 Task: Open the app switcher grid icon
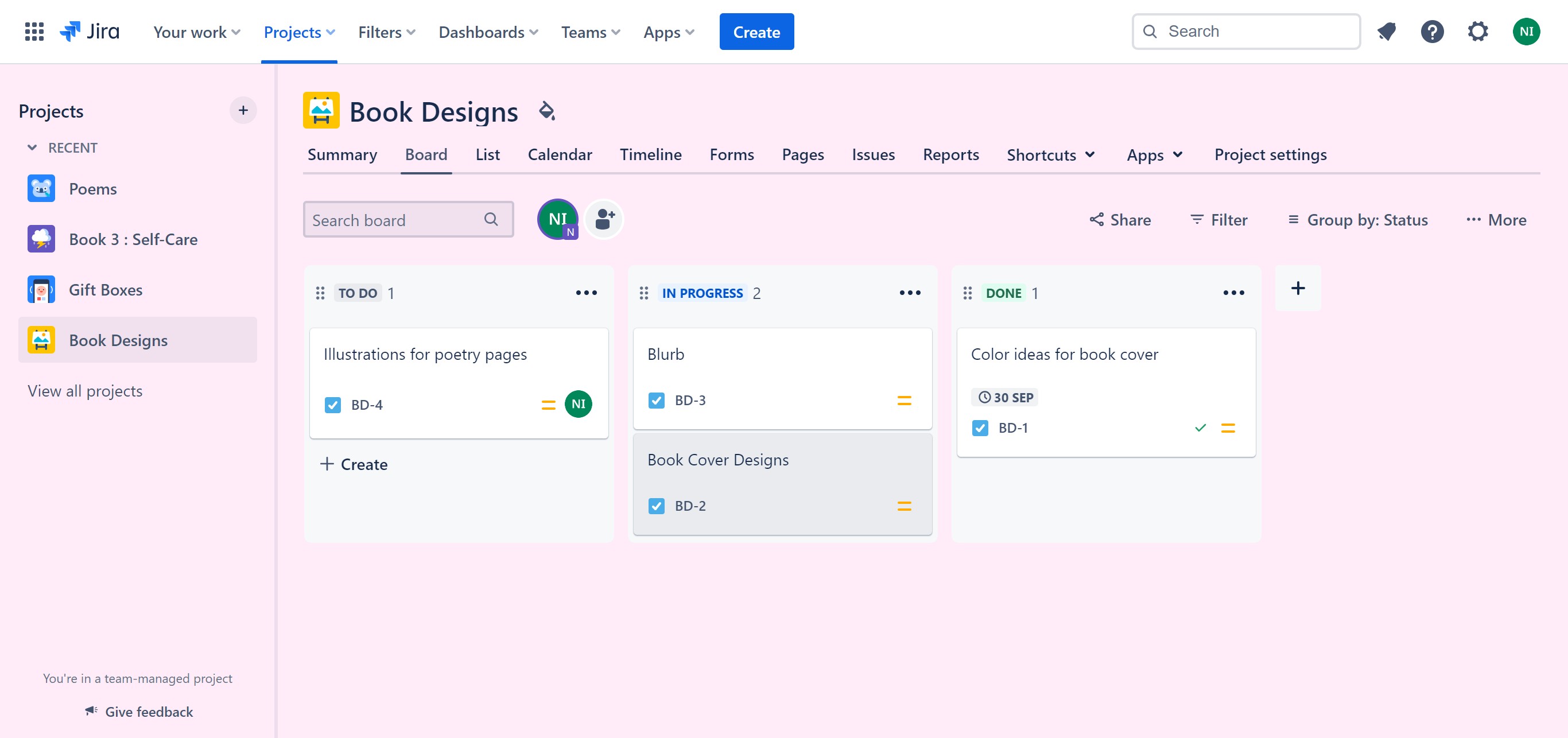tap(34, 32)
